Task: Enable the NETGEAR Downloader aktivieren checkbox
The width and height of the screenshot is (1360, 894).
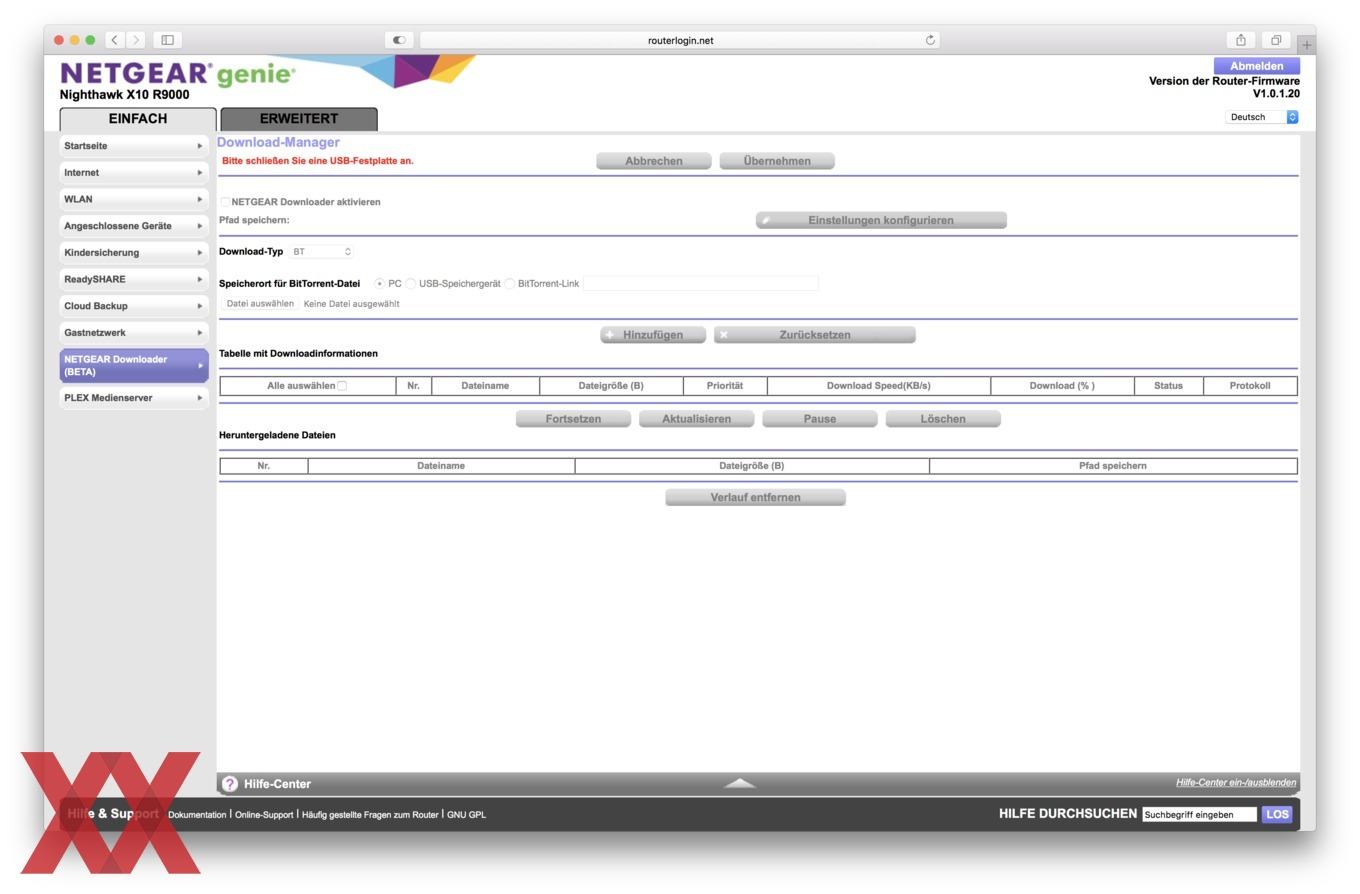Action: click(x=225, y=202)
